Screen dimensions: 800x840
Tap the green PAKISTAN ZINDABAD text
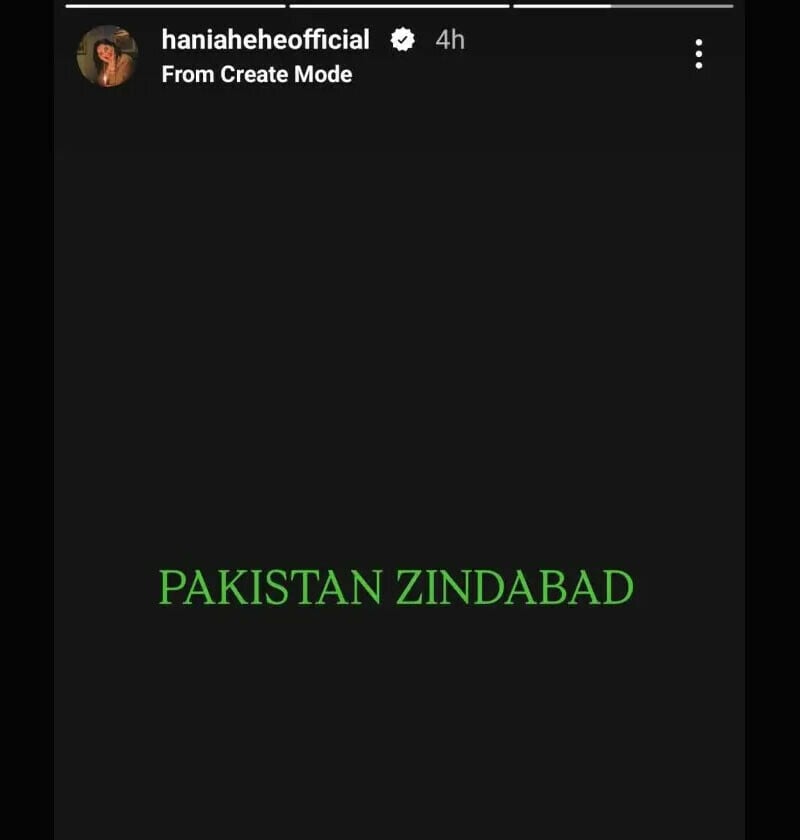tap(396, 588)
